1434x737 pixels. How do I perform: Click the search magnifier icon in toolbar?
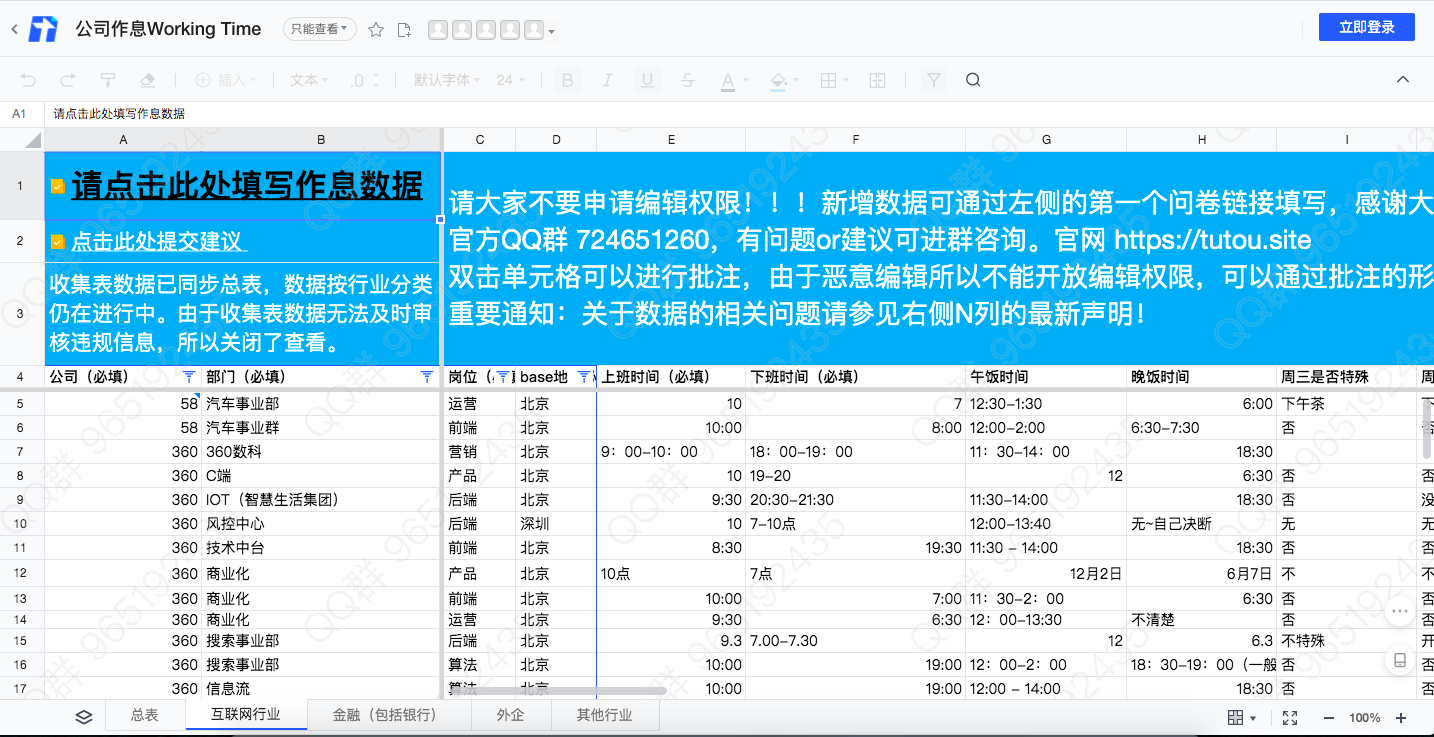[x=973, y=80]
